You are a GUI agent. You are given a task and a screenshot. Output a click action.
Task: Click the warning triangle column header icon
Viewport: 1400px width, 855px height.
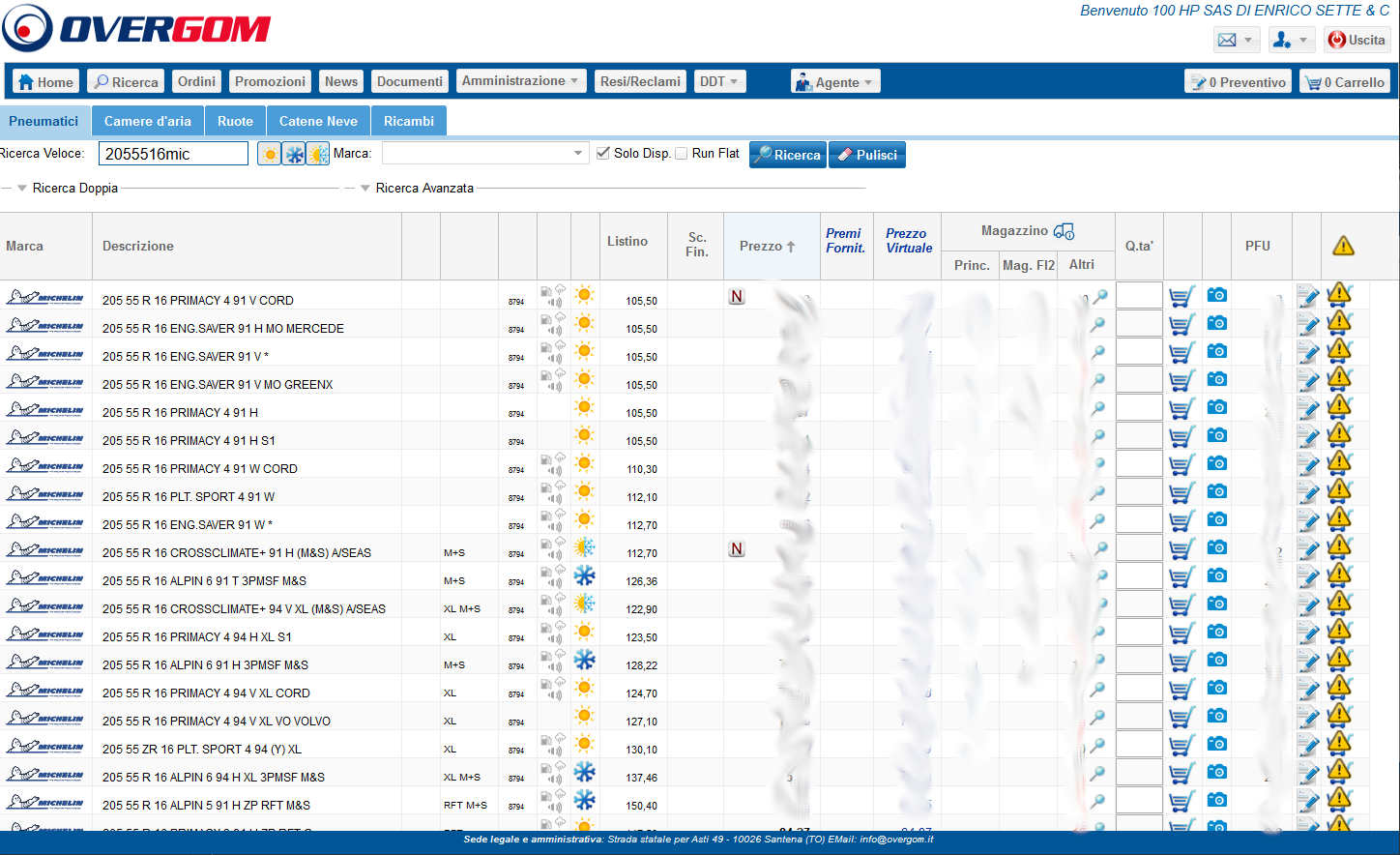tap(1343, 246)
